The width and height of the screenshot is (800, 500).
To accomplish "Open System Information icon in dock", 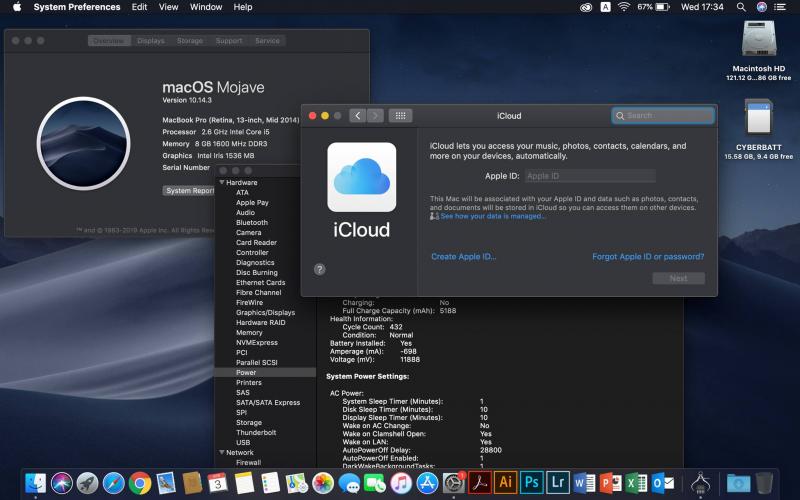I will coord(701,483).
